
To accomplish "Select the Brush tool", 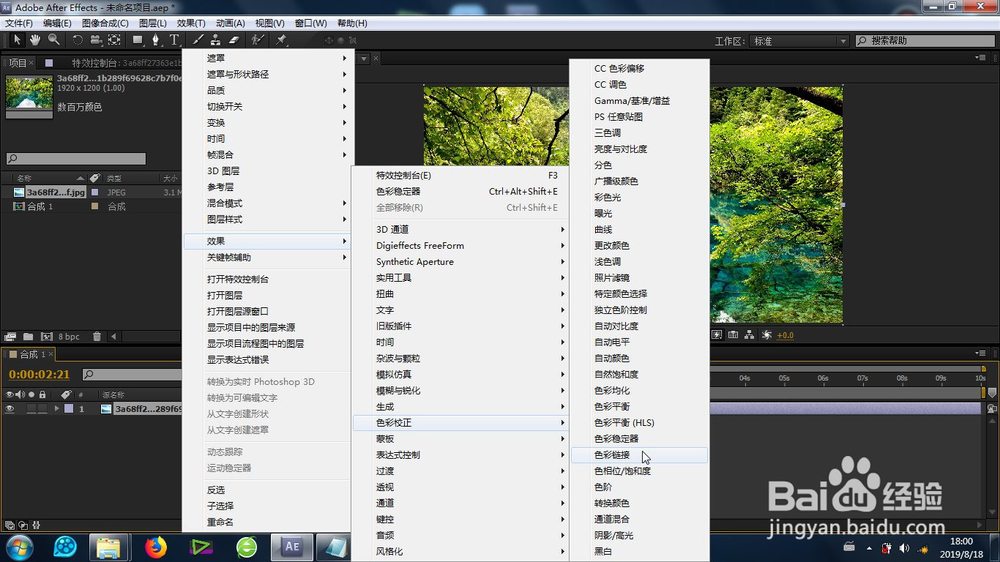I will click(x=198, y=40).
